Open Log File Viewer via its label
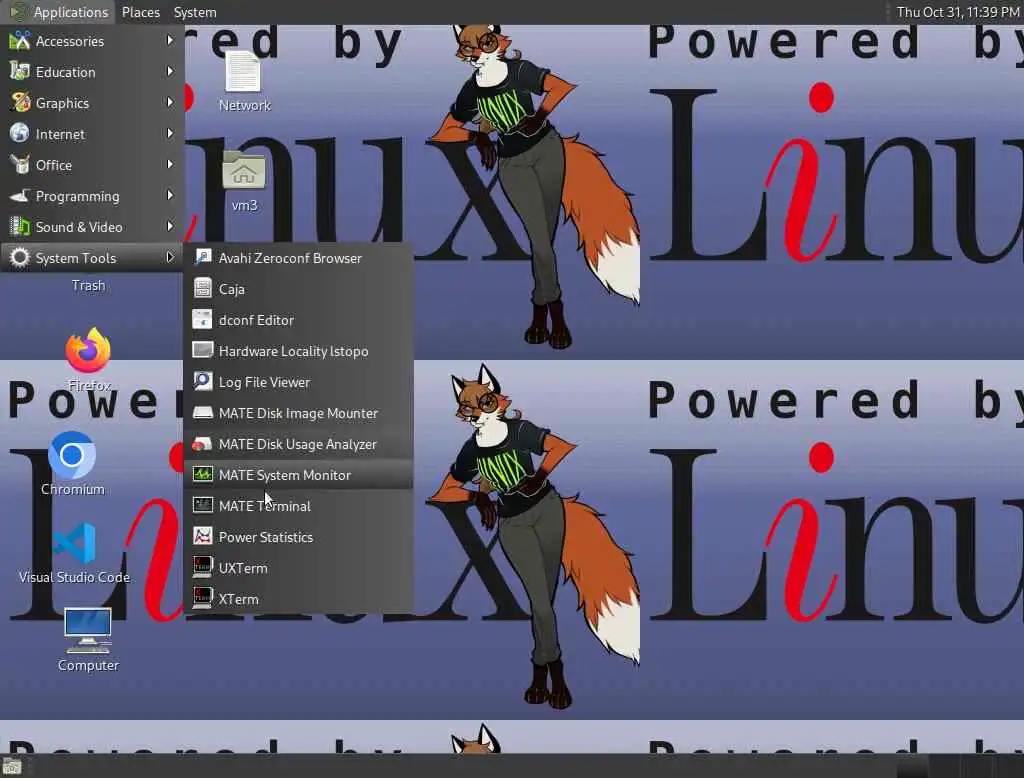The image size is (1024, 778). coord(264,382)
